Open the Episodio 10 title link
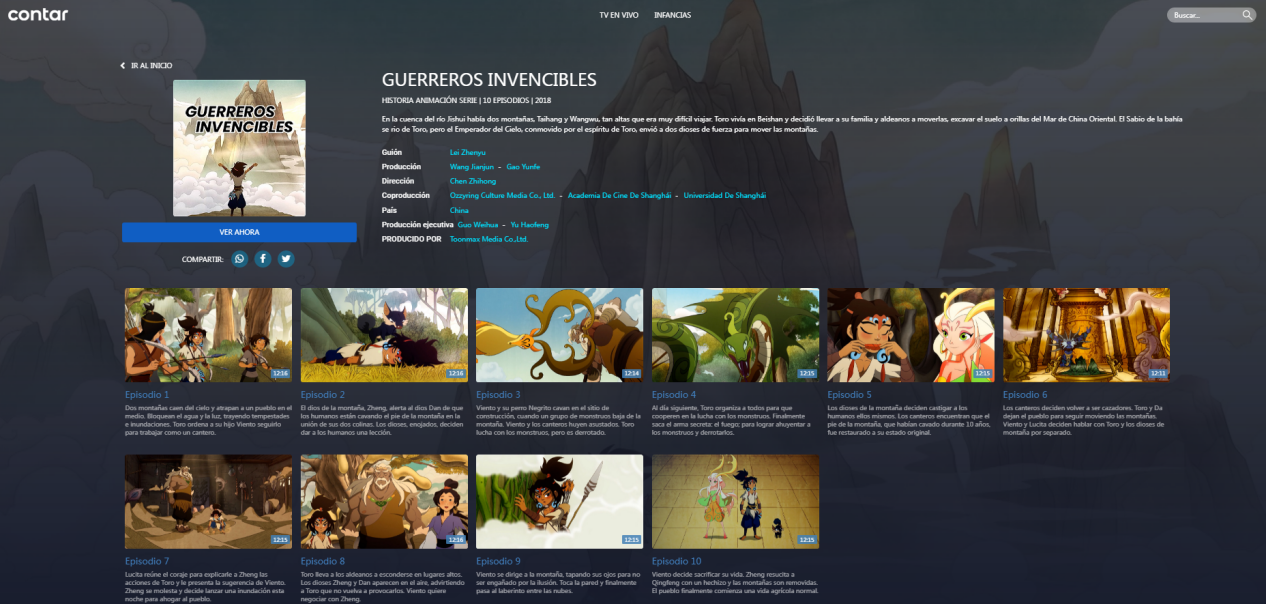Screen dimensions: 1266x604 (677, 561)
